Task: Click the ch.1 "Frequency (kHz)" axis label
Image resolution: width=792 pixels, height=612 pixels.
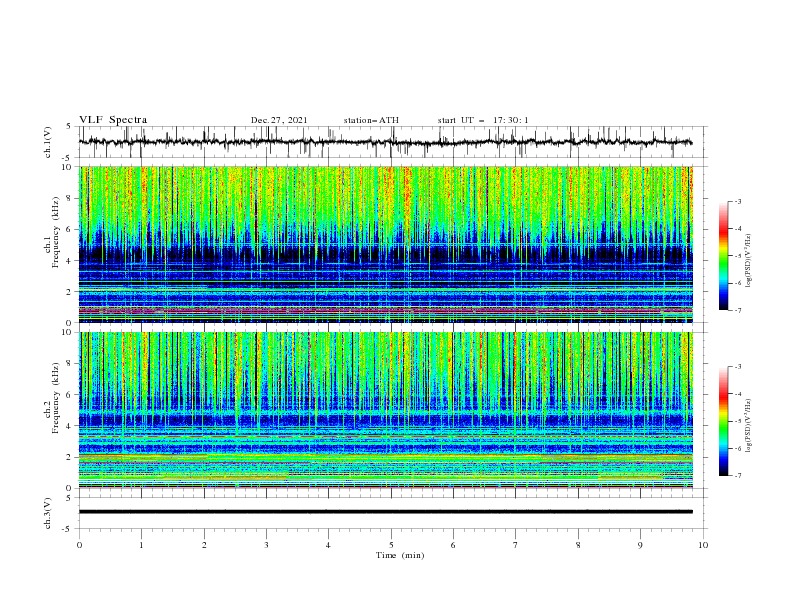Action: pos(56,233)
